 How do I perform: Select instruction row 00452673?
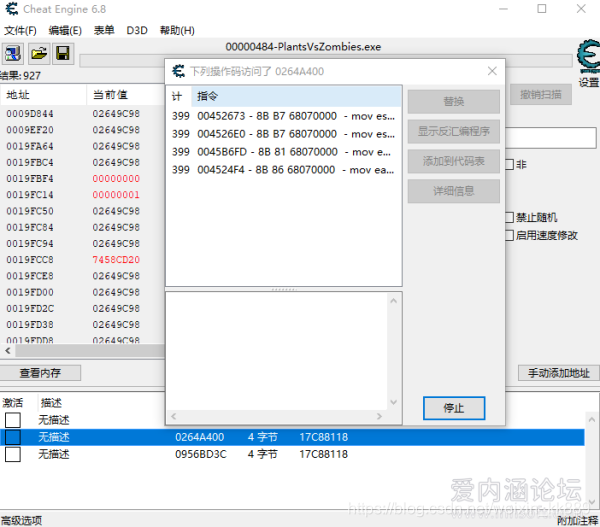(284, 116)
